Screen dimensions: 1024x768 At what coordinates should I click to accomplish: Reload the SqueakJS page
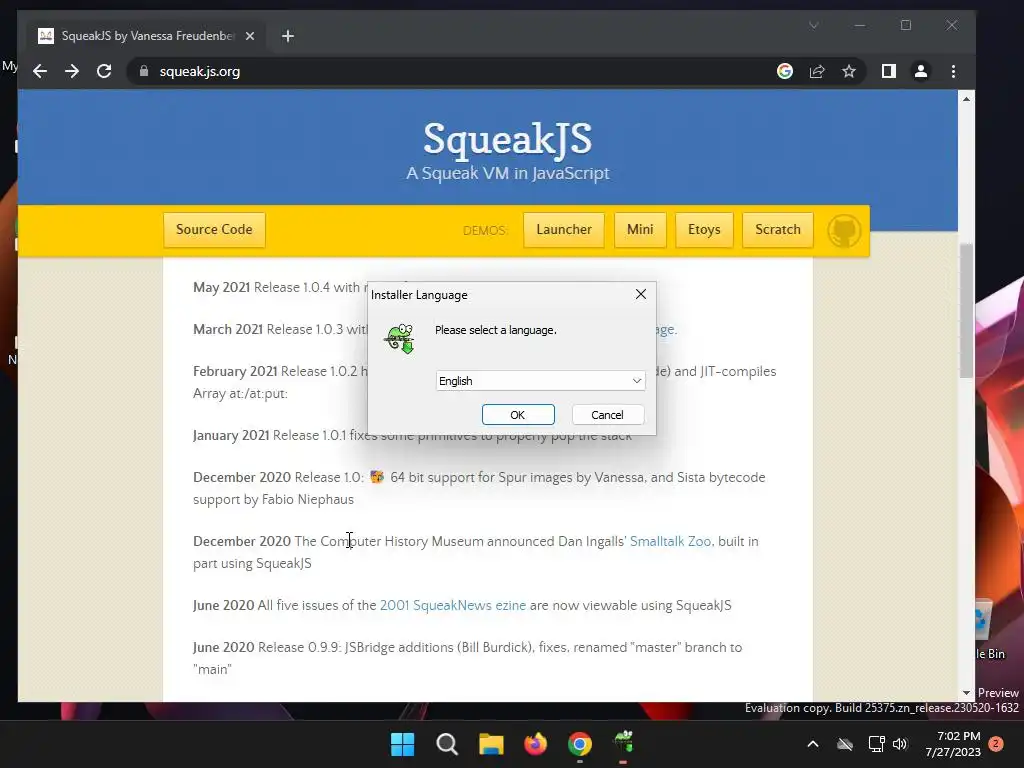tap(104, 71)
